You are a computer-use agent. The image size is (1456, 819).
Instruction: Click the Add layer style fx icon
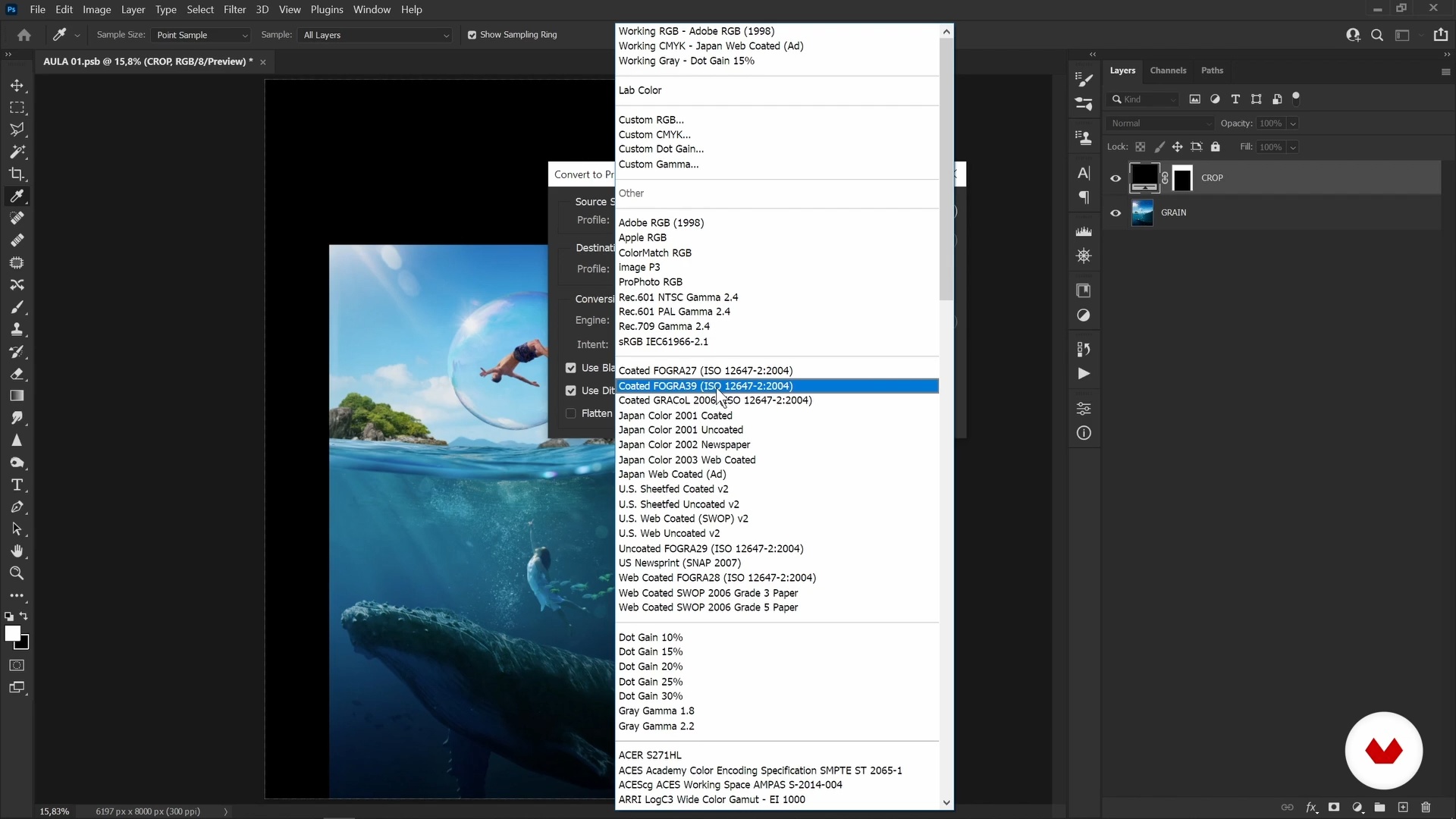click(1311, 808)
